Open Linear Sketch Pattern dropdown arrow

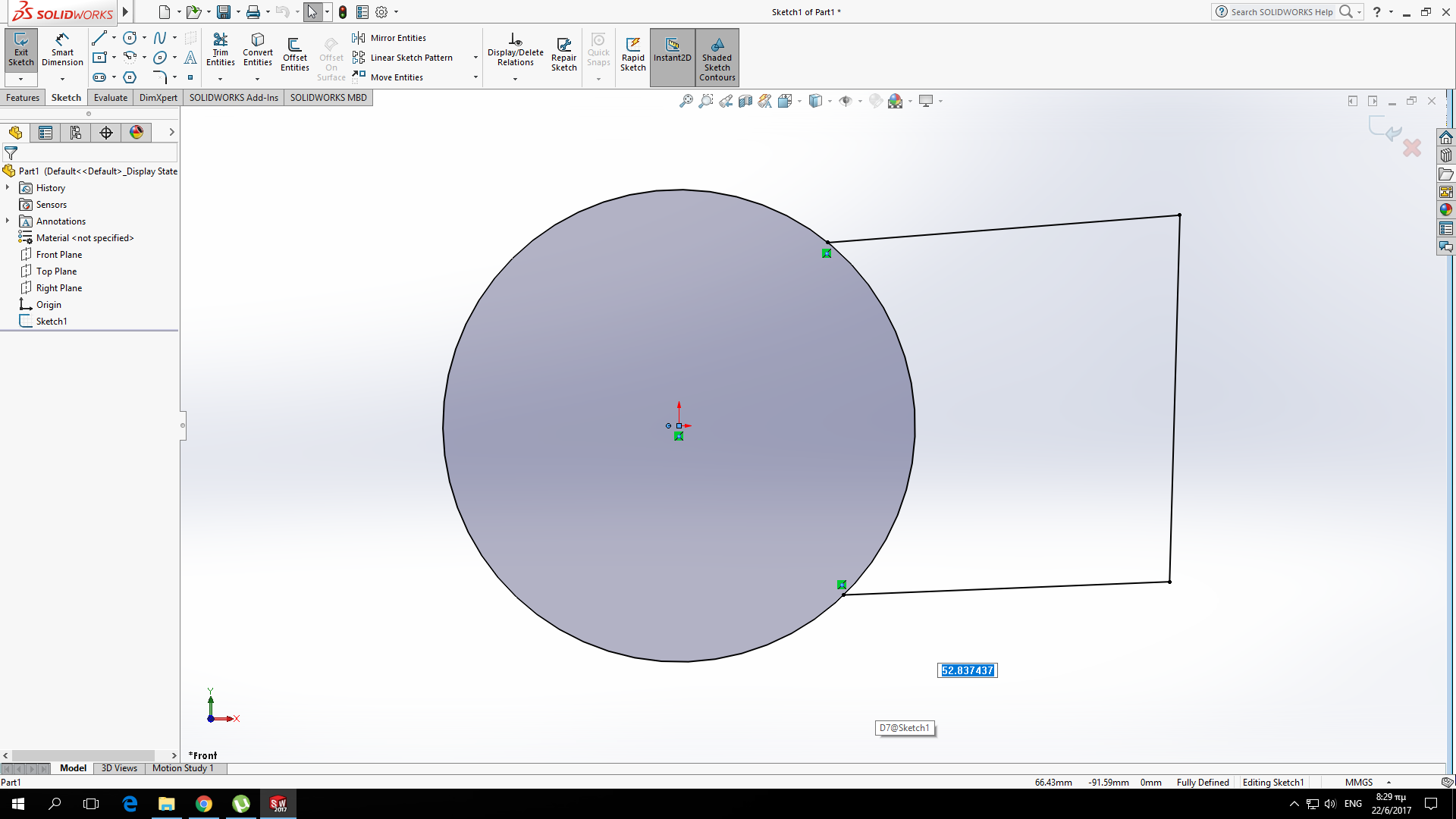(475, 58)
